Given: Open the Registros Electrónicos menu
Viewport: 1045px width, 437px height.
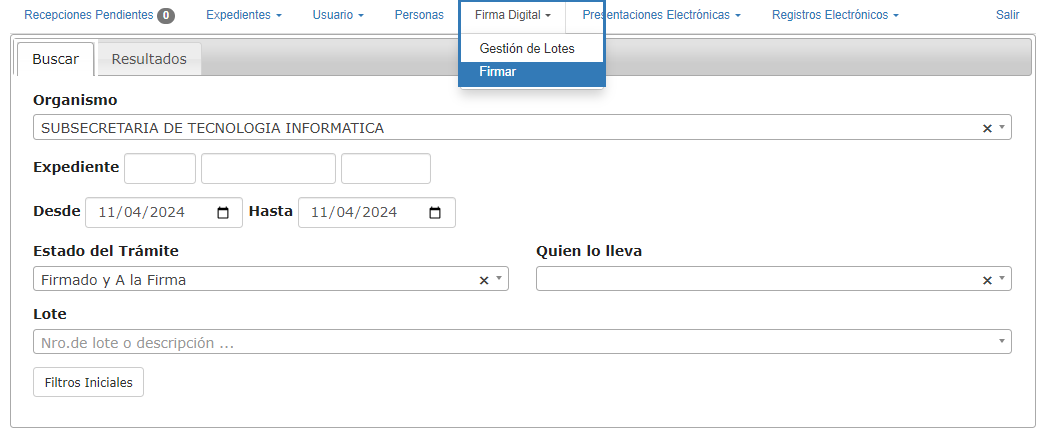Looking at the screenshot, I should (x=835, y=16).
